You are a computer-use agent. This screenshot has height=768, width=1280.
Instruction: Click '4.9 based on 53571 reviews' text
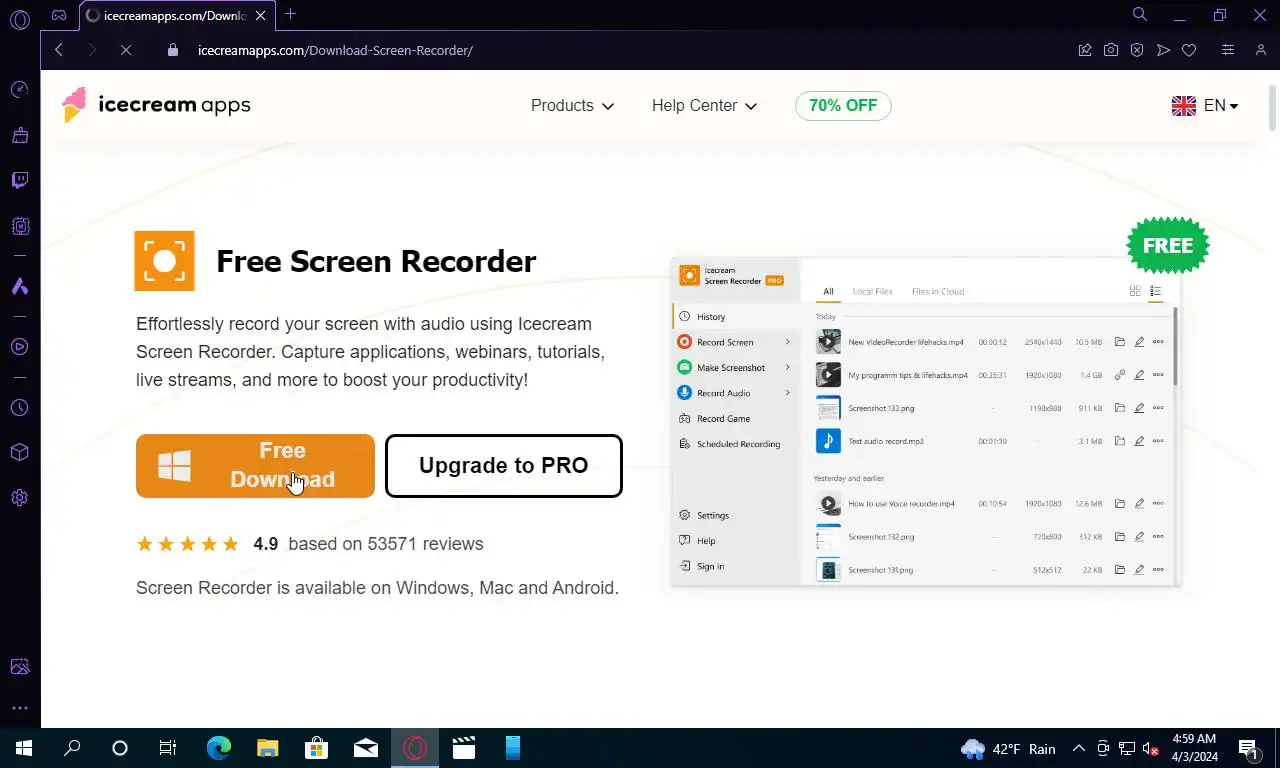tap(368, 544)
